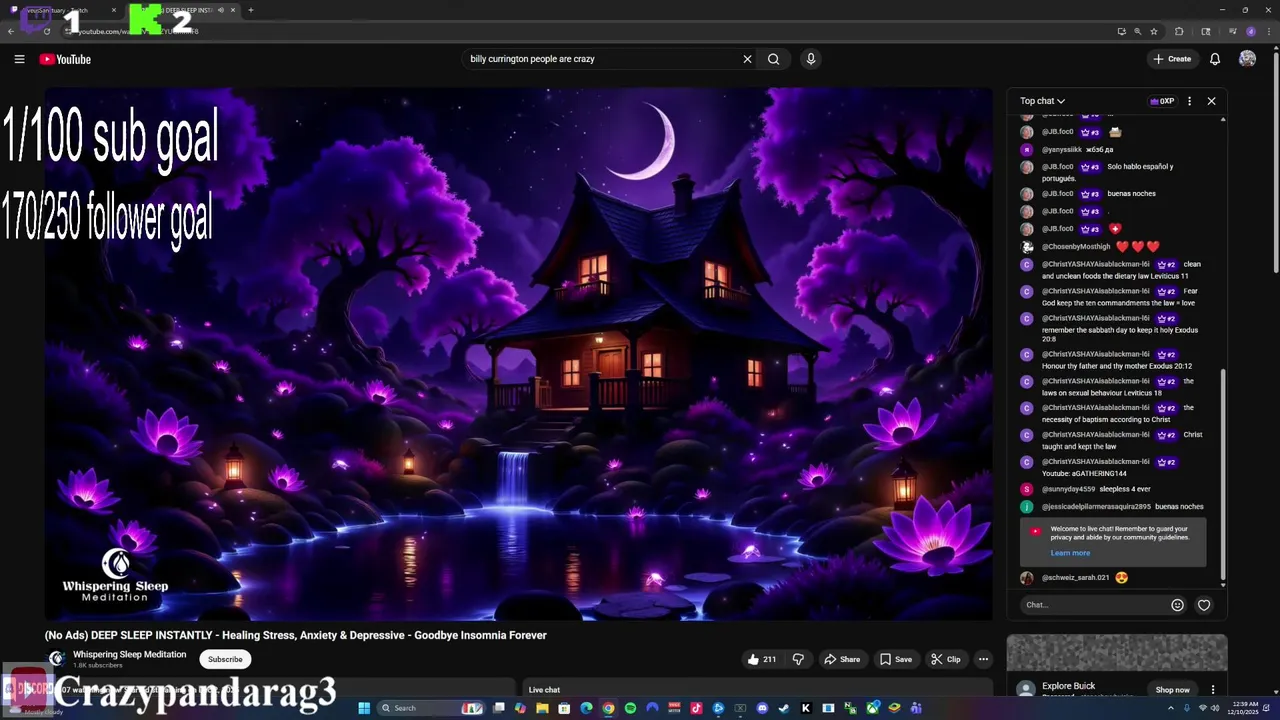The width and height of the screenshot is (1280, 720).
Task: Open volume control in system tray
Action: [1217, 708]
